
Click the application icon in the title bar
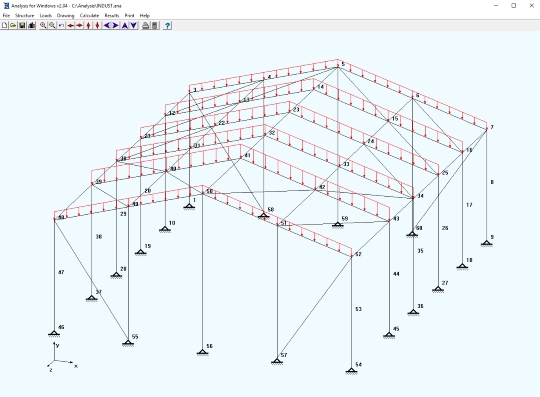click(x=6, y=6)
